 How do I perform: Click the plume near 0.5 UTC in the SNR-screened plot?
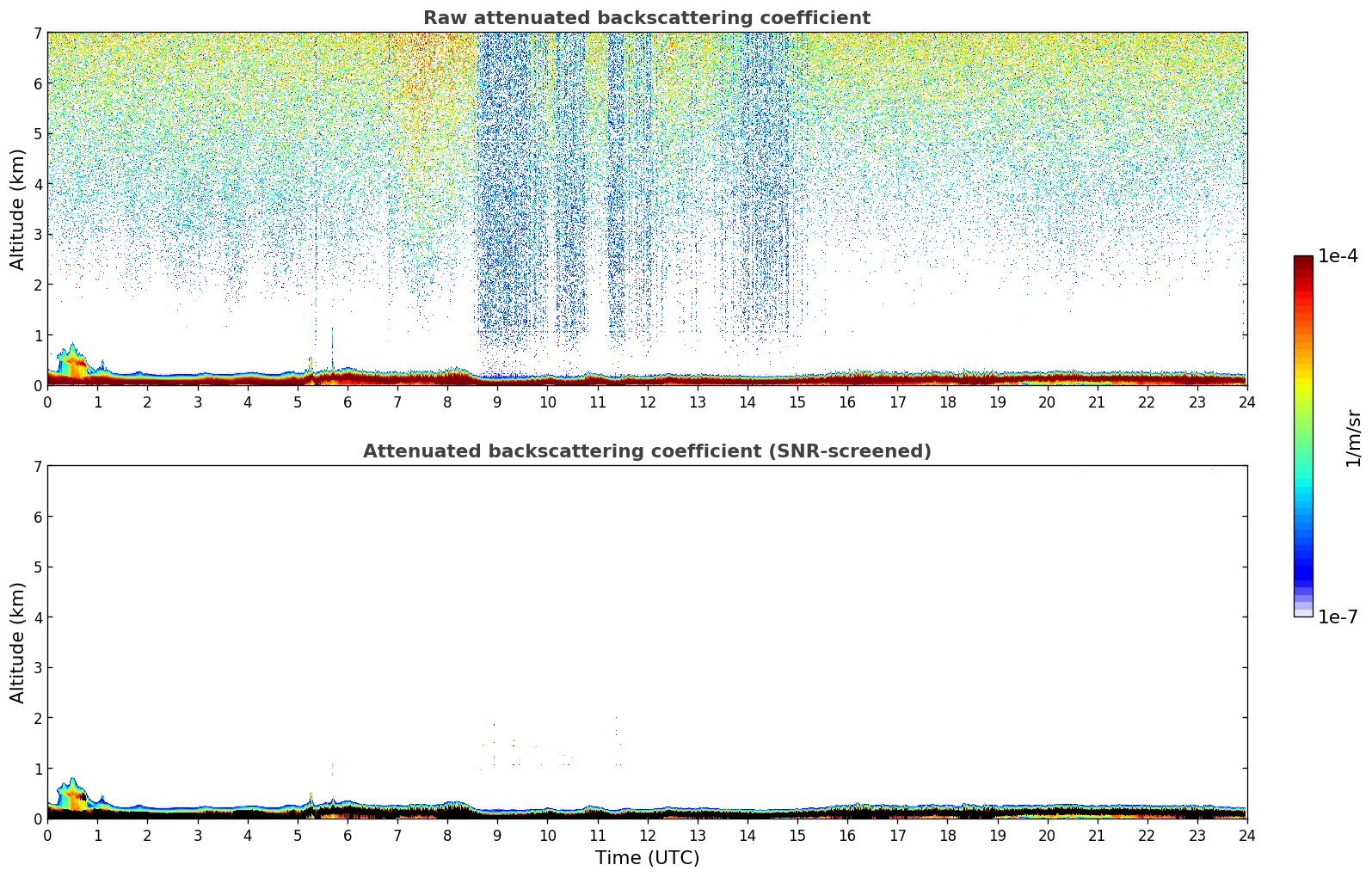pos(71,794)
